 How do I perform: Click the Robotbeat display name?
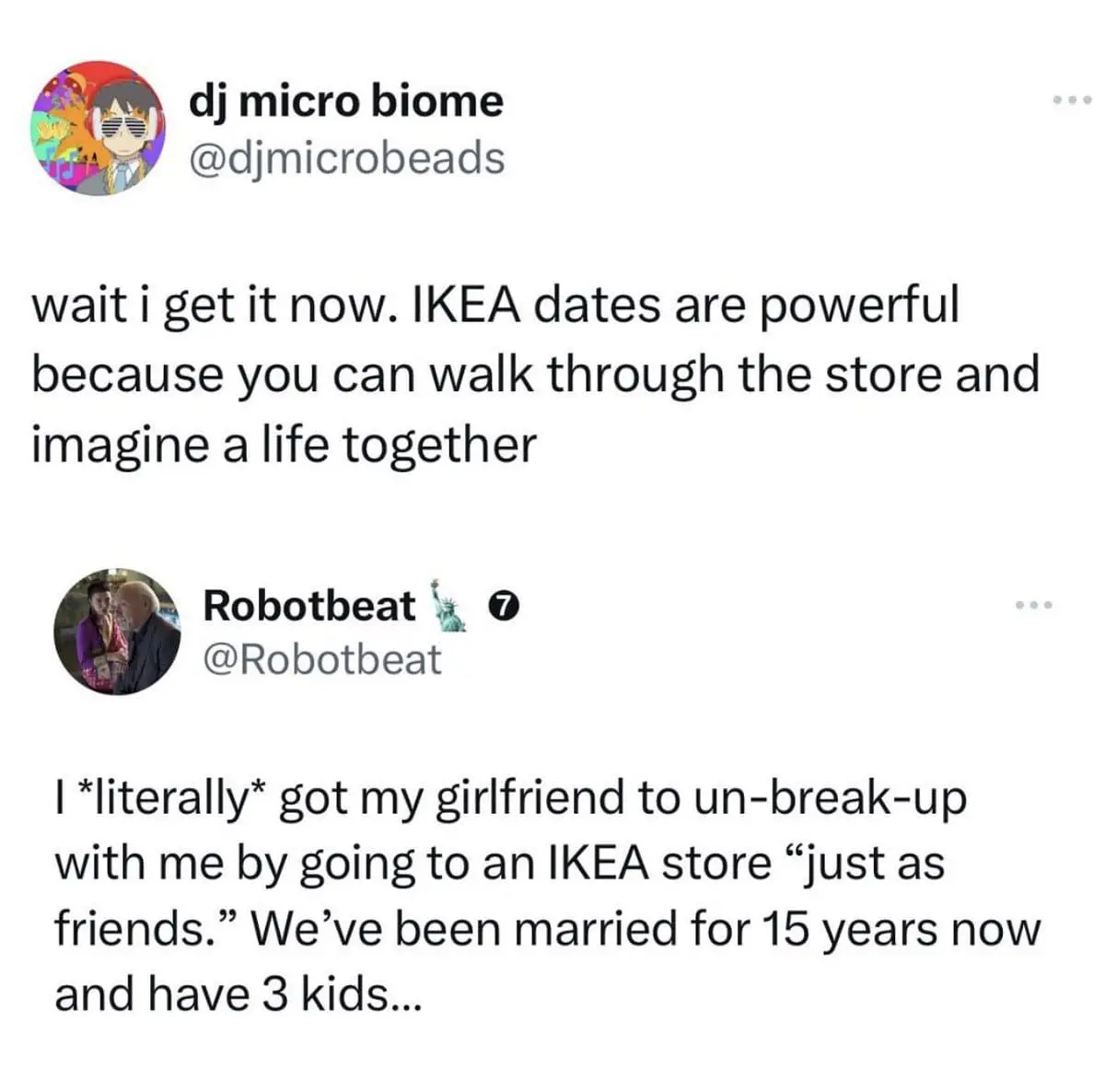308,605
